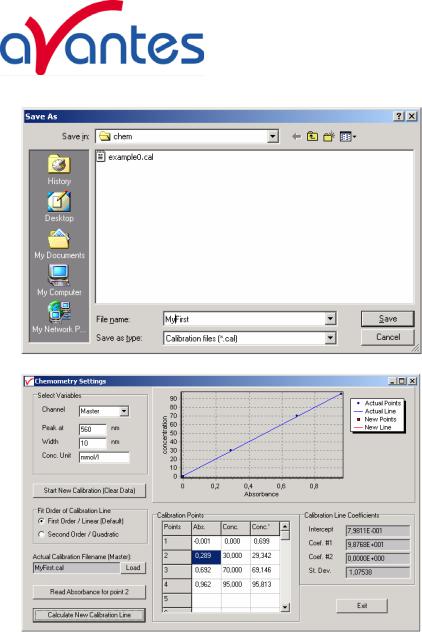This screenshot has width=422, height=632.
Task: Click Calculate New Calibration Line
Action: point(89,615)
